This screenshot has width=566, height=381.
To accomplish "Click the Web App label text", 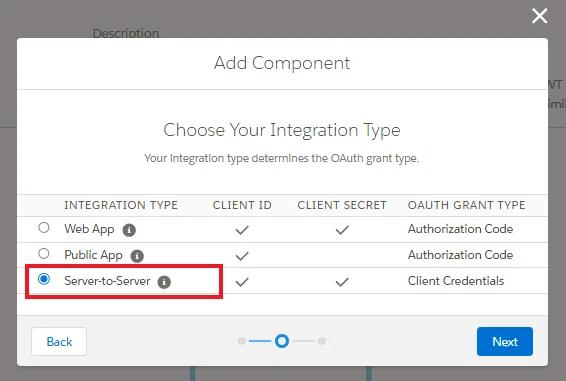I will [x=89, y=229].
